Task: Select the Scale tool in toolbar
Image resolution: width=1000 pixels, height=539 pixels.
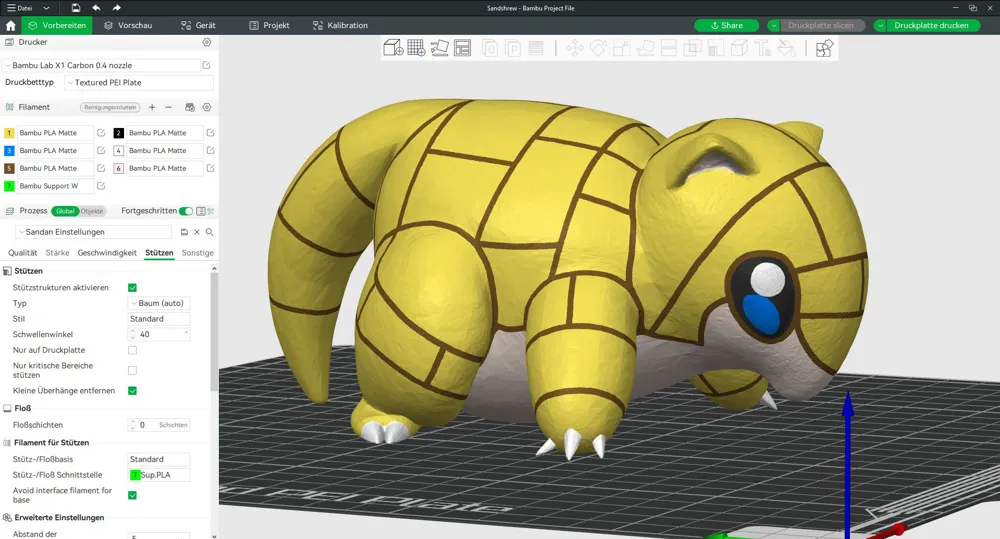Action: (x=622, y=48)
